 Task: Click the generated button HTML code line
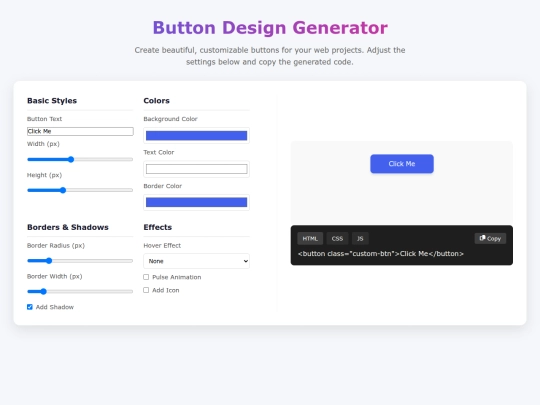coord(381,254)
